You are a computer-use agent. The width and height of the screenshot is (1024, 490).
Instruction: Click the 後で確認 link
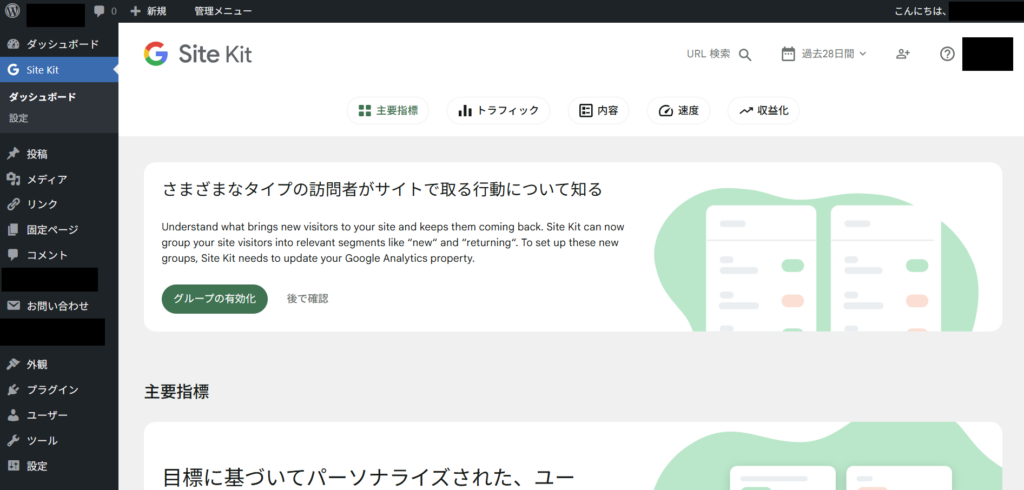pyautogui.click(x=308, y=299)
